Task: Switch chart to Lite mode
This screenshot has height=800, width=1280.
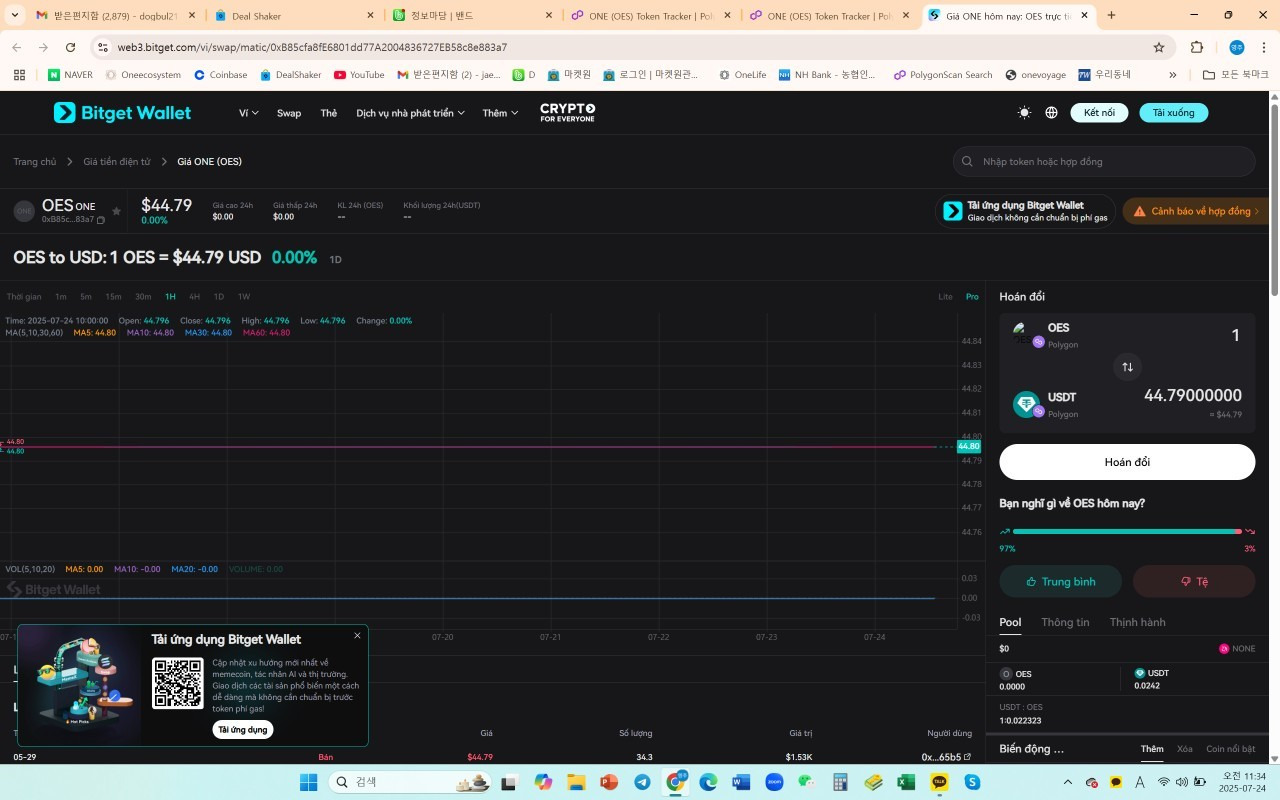Action: (x=945, y=297)
